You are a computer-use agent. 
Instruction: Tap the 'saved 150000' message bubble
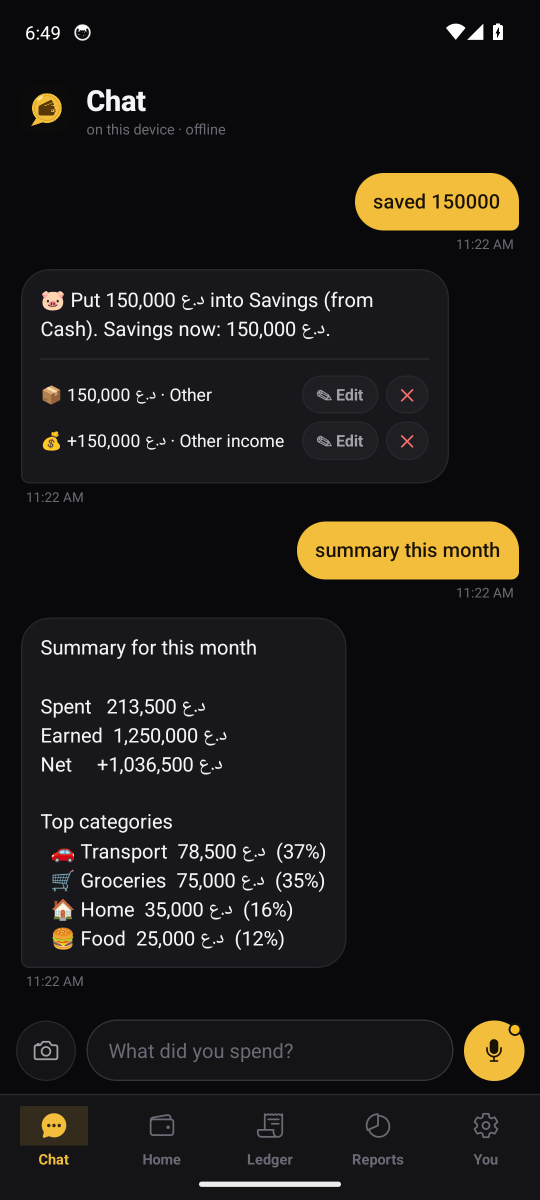437,202
